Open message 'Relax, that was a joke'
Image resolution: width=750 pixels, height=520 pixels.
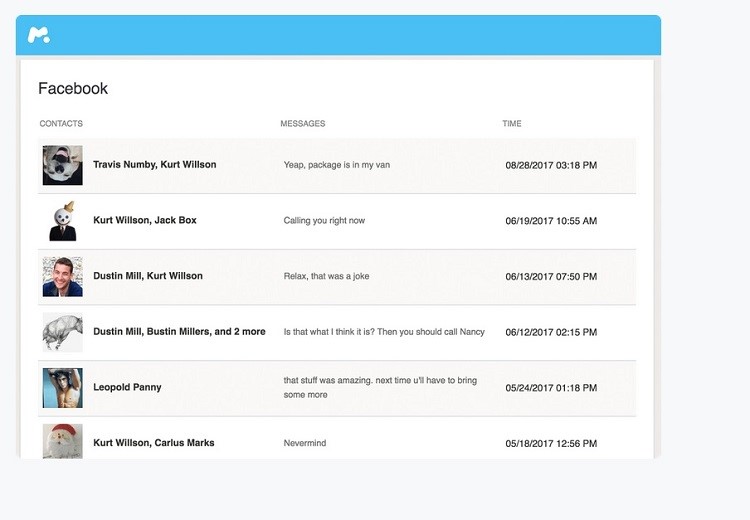pyautogui.click(x=326, y=276)
